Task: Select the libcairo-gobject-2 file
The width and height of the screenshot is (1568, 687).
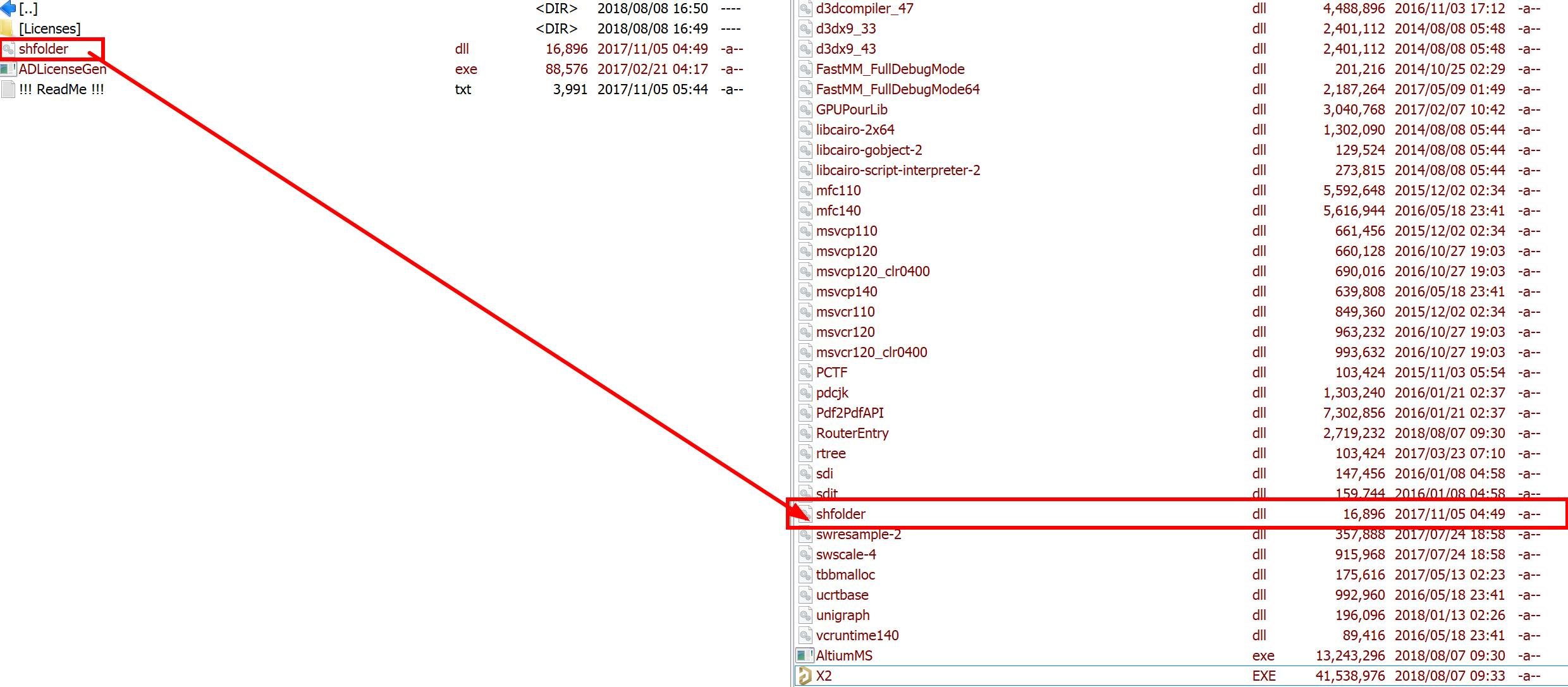Action: pos(869,150)
